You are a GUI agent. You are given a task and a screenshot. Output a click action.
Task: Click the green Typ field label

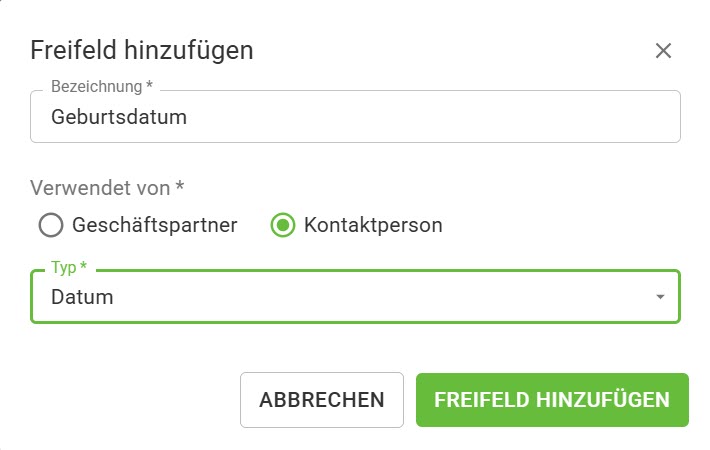68,268
